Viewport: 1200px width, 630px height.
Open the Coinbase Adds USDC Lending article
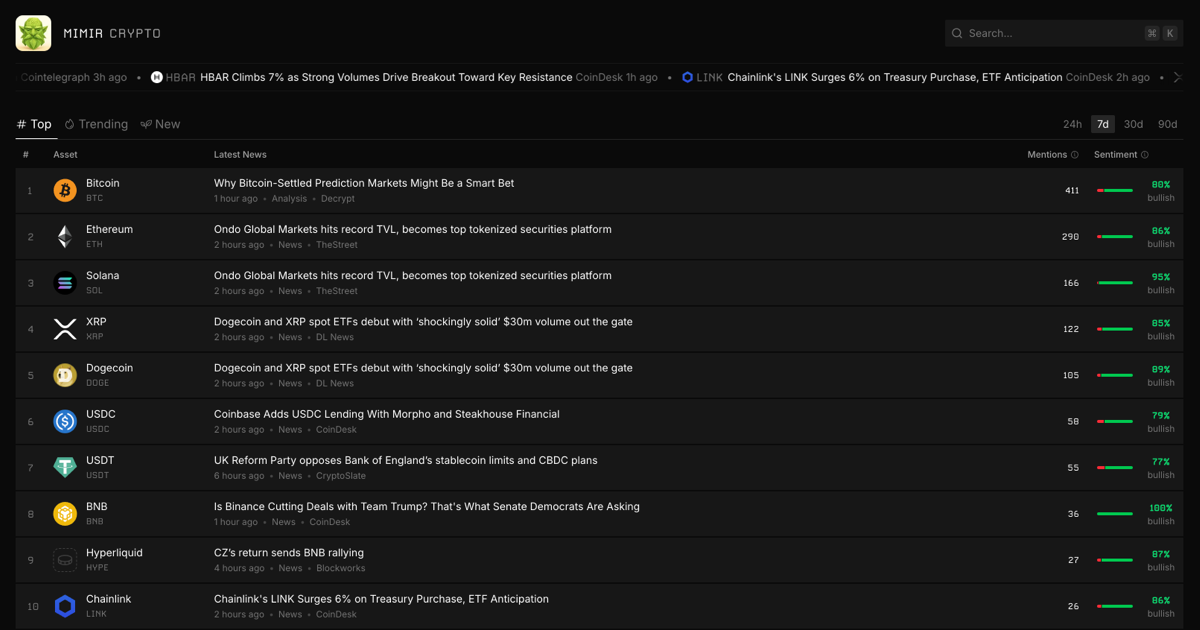pyautogui.click(x=387, y=414)
